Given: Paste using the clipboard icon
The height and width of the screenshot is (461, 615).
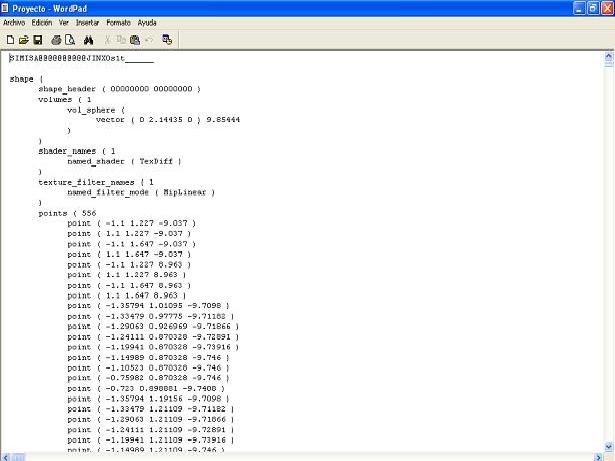Looking at the screenshot, I should [134, 39].
